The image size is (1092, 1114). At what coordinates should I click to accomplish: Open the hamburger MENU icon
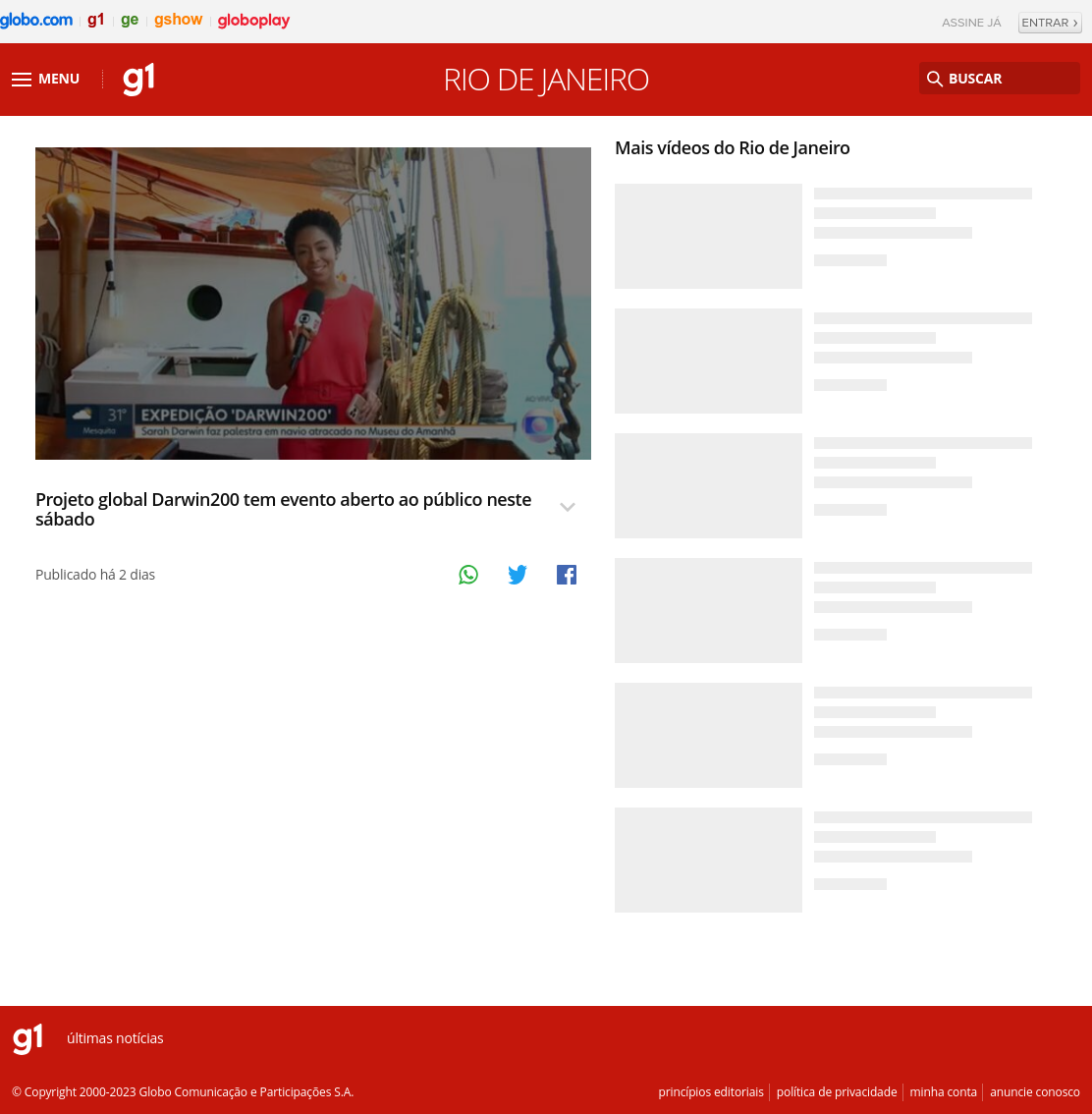[22, 79]
